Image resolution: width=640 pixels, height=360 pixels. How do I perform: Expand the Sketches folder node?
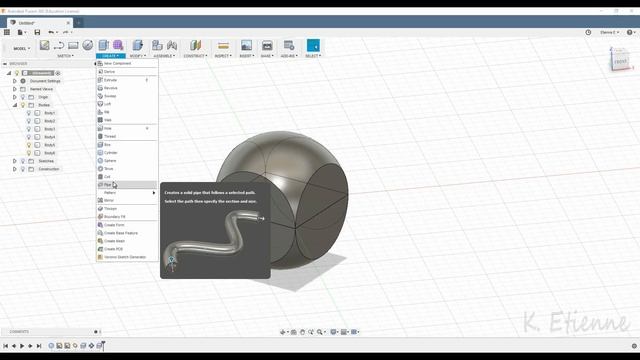point(15,161)
